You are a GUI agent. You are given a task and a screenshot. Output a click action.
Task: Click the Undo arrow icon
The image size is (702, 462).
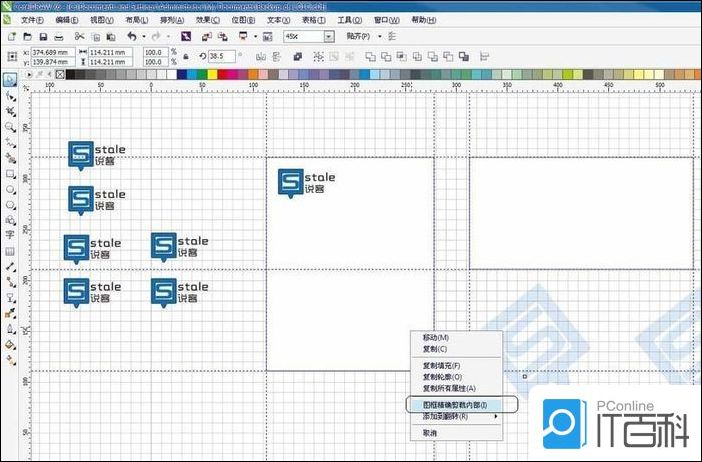[x=132, y=36]
